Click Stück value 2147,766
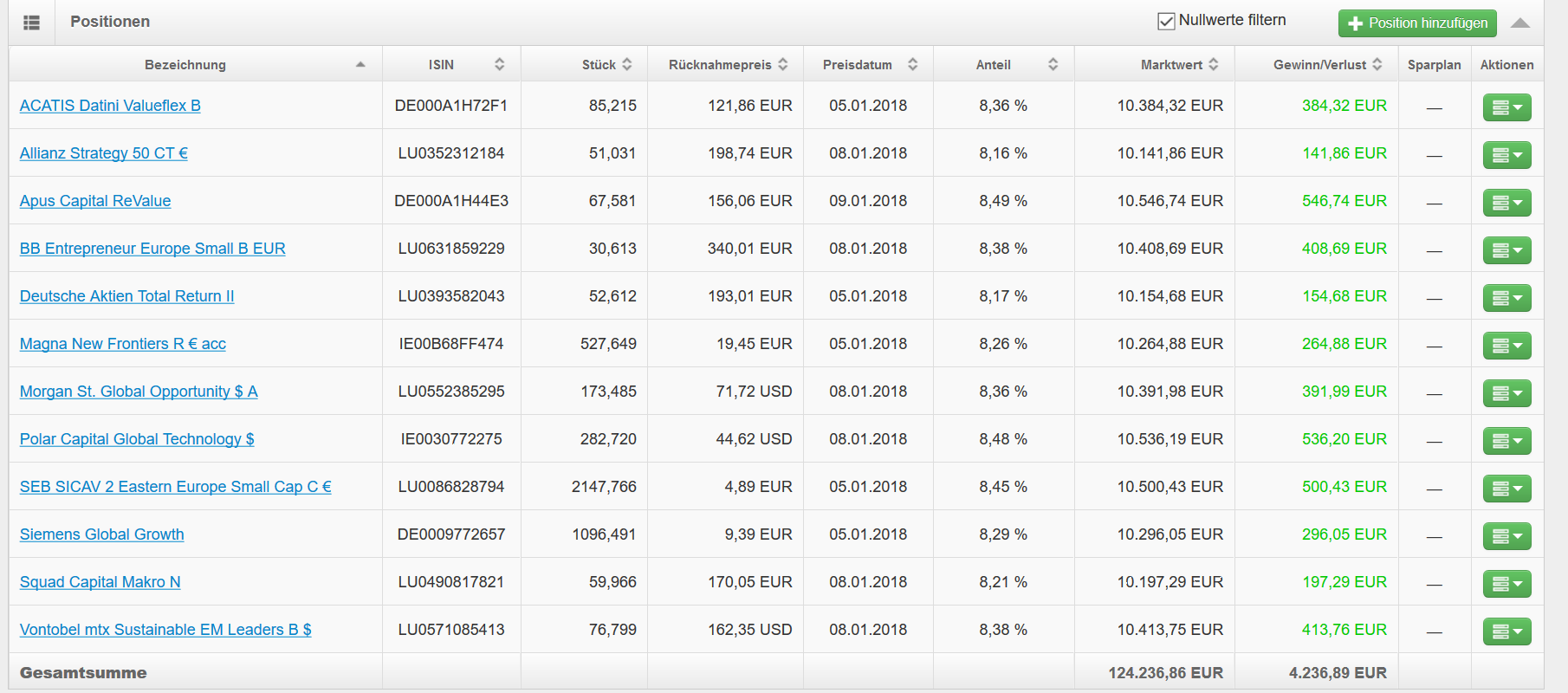This screenshot has height=693, width=1568. (x=604, y=487)
